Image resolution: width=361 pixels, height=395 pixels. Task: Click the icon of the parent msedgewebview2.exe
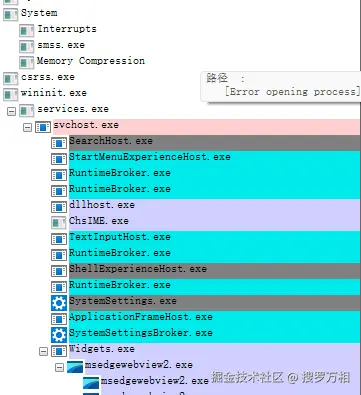pos(75,367)
